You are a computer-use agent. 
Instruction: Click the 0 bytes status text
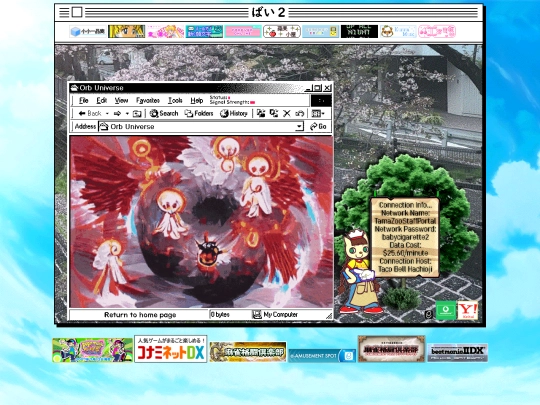tap(220, 314)
